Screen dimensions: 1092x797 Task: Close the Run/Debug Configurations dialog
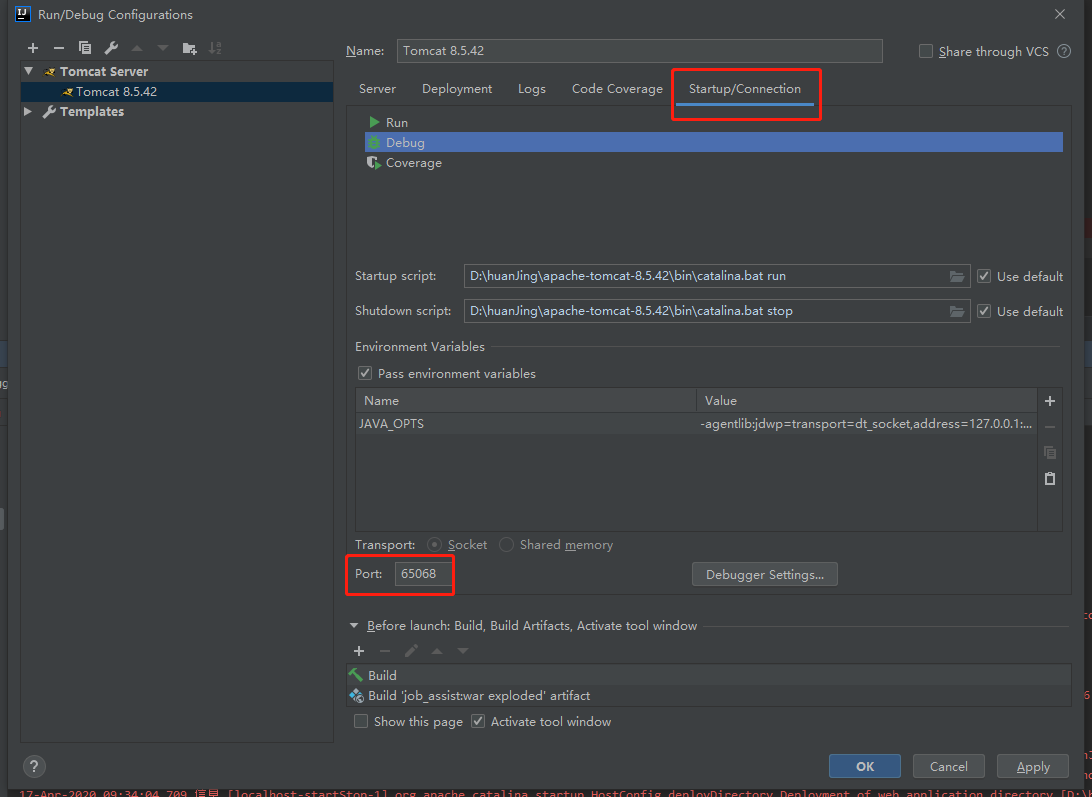pyautogui.click(x=1060, y=15)
